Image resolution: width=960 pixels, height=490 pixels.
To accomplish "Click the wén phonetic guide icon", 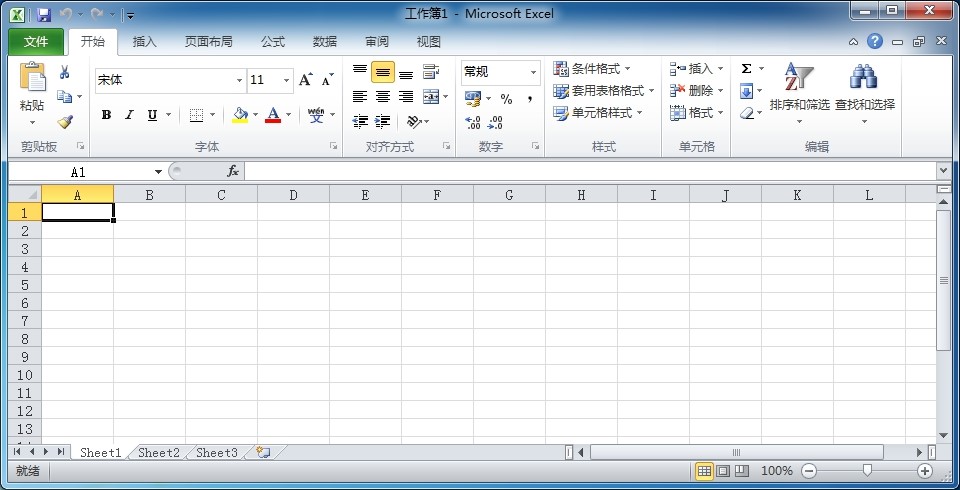I will point(316,115).
